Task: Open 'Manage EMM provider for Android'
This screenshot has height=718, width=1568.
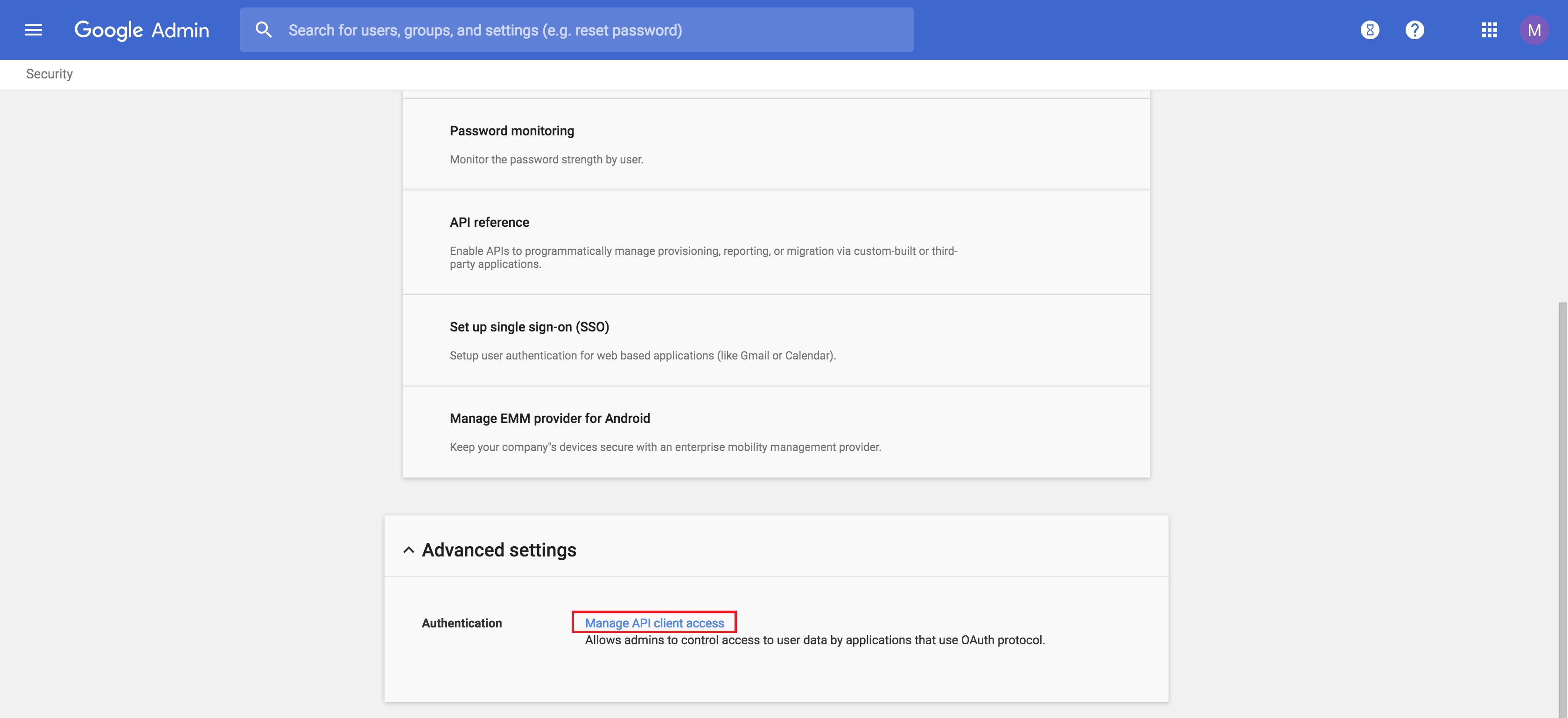Action: tap(549, 418)
